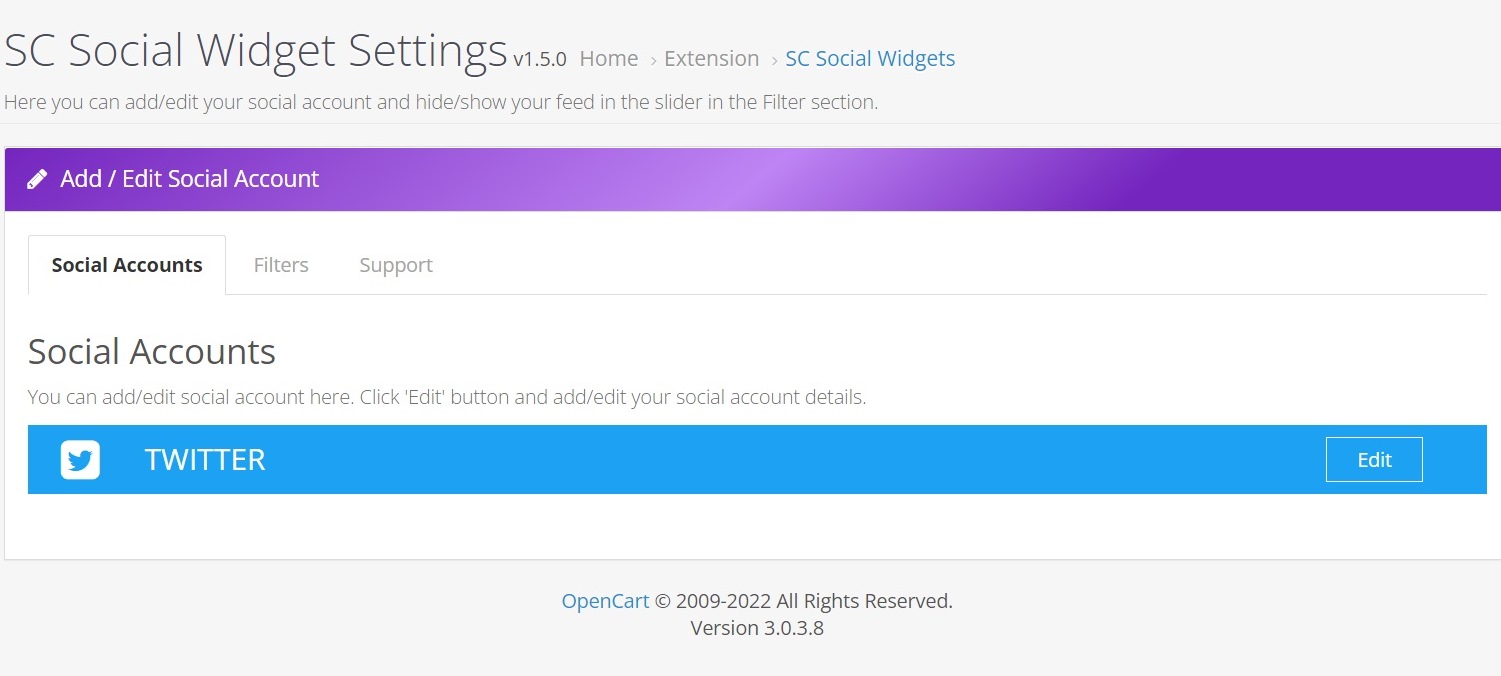The height and width of the screenshot is (676, 1501).
Task: Click the SC Social Widget Settings title
Action: click(x=256, y=49)
